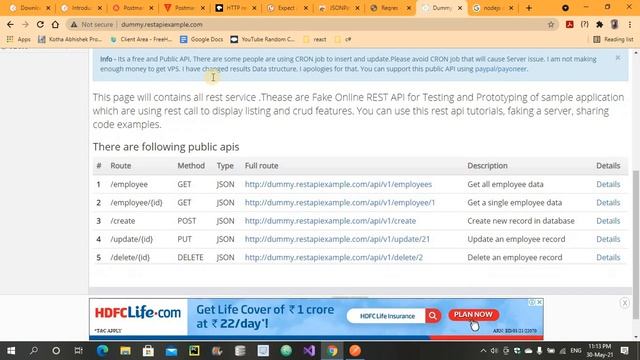Viewport: 640px width, 360px height.
Task: Open the taskbar clock and date
Action: click(600, 351)
